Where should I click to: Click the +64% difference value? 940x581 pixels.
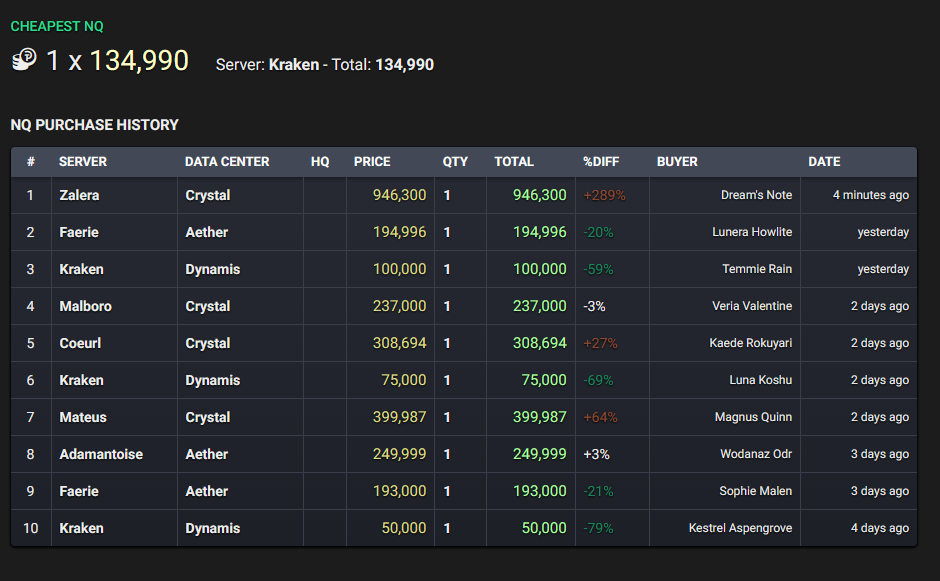click(600, 417)
